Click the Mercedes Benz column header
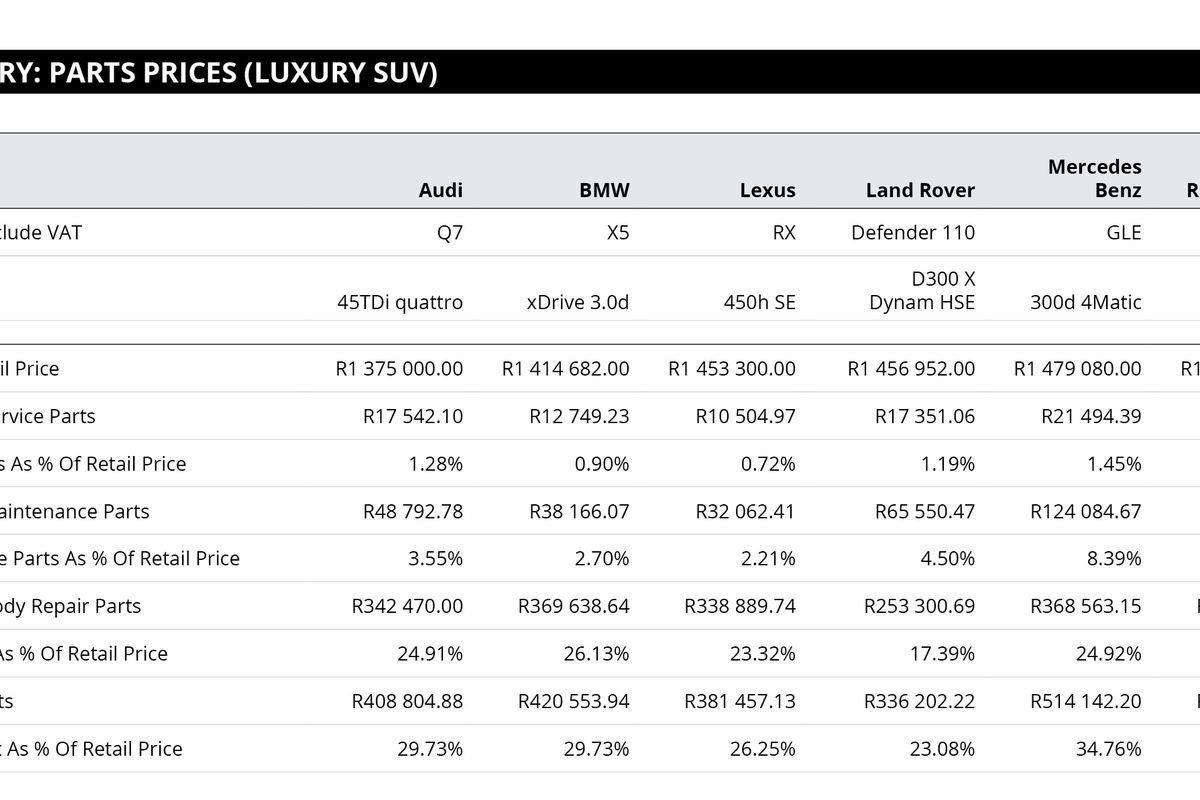 [1094, 178]
